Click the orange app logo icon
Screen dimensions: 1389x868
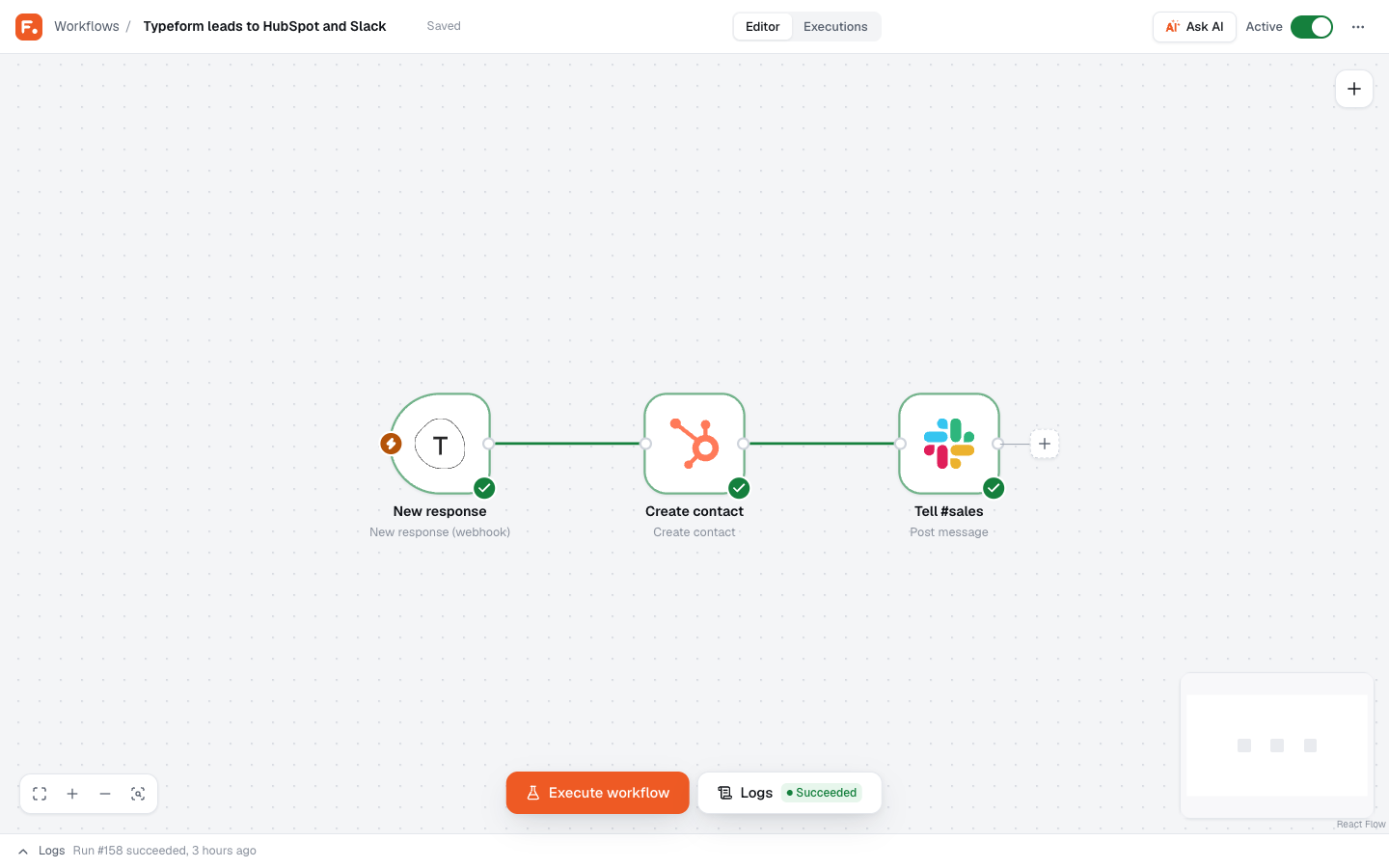pos(29,27)
